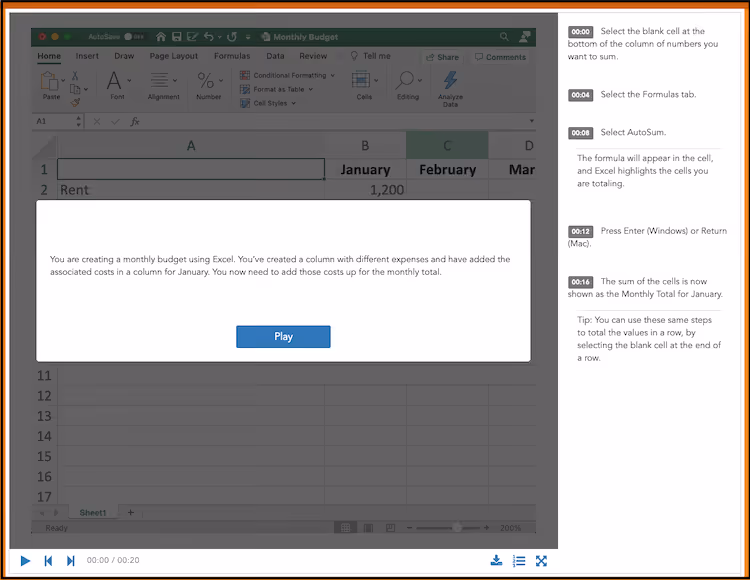The image size is (750, 580).
Task: Jump to the 00:12 Press Enter step
Action: pos(580,231)
